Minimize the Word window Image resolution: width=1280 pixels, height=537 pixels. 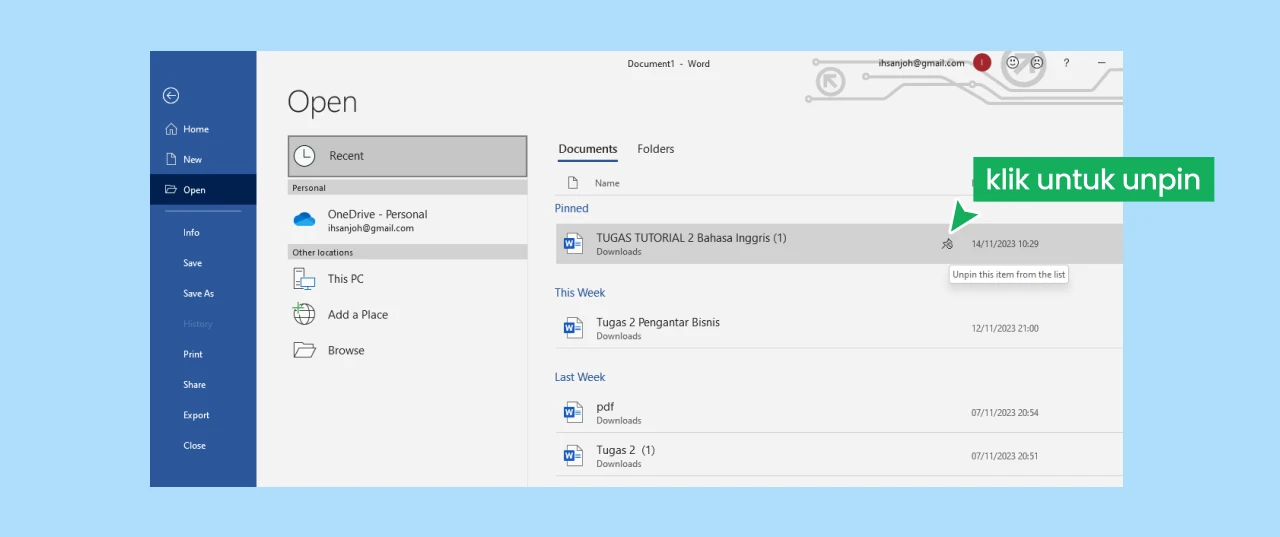pyautogui.click(x=1101, y=63)
